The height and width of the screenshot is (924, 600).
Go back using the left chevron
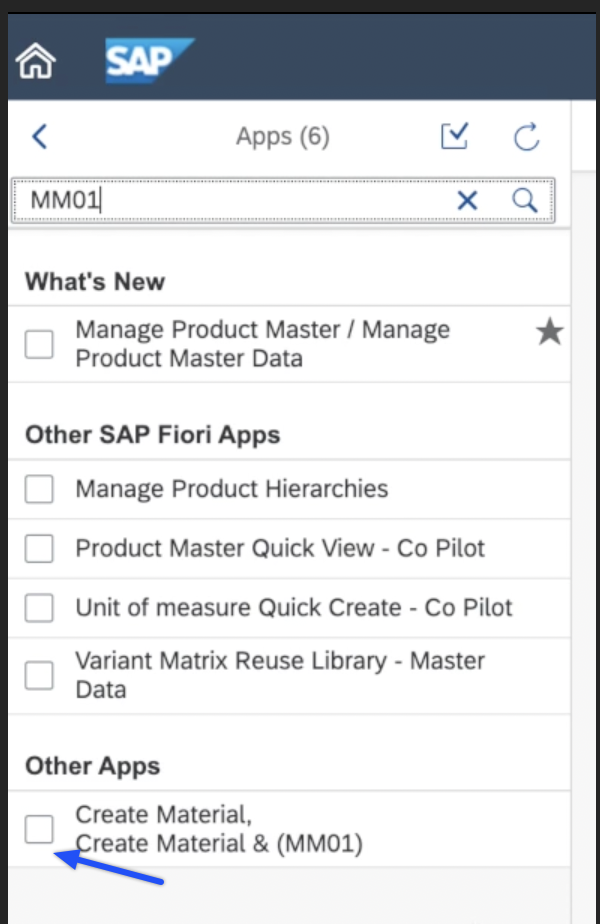pos(40,137)
